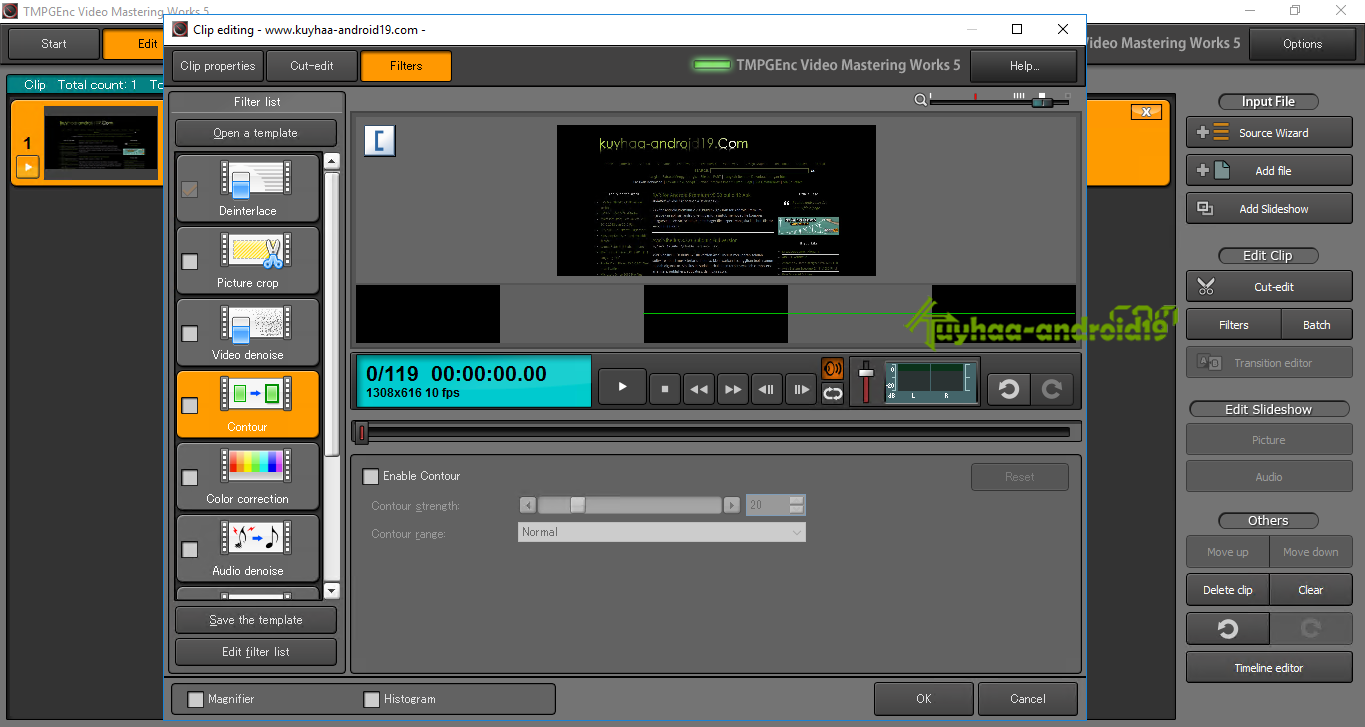Toggle the audio preview speaker icon

tap(832, 369)
